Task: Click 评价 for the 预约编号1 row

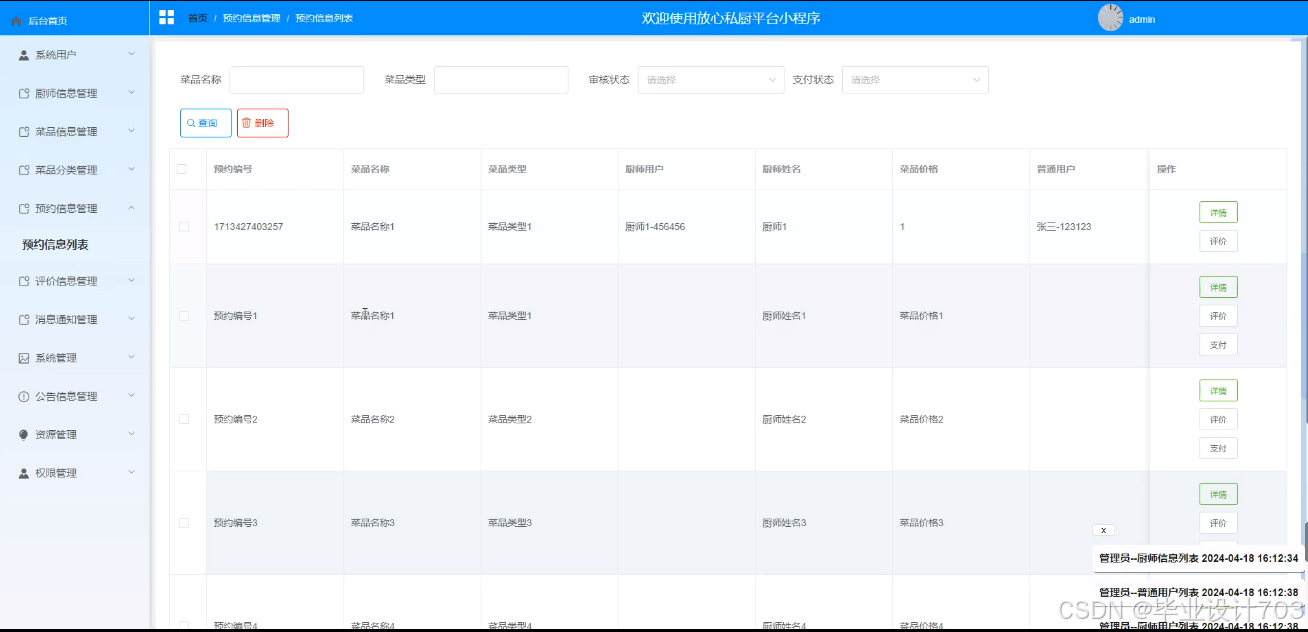Action: [1218, 316]
